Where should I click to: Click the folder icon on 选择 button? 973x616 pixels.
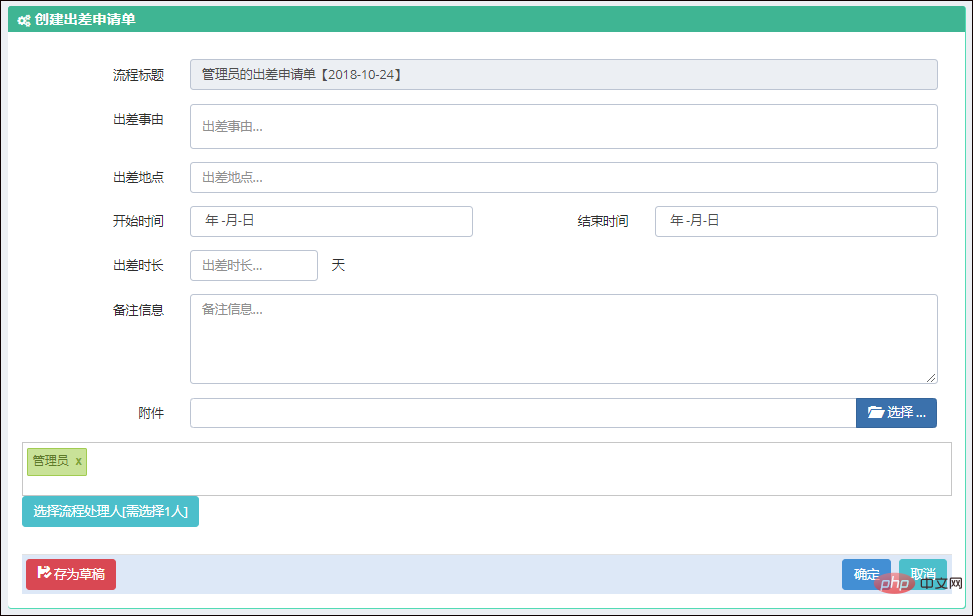tap(876, 412)
